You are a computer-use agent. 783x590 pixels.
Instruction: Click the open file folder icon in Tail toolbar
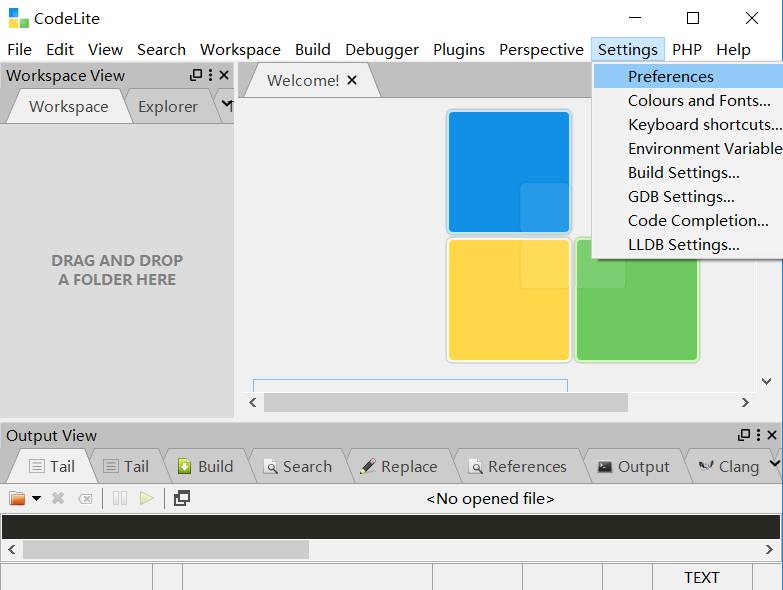click(17, 498)
